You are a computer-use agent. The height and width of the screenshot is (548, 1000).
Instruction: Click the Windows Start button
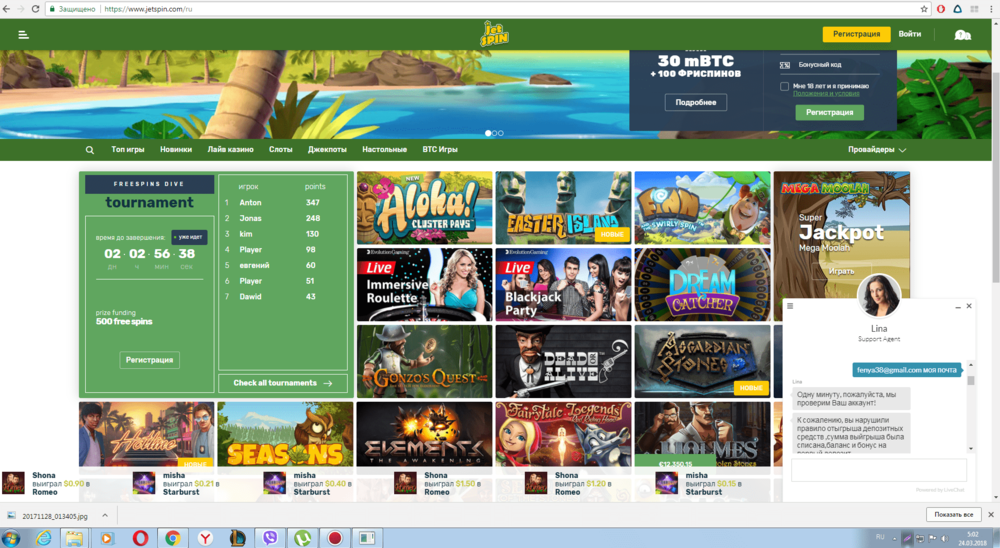pyautogui.click(x=11, y=538)
